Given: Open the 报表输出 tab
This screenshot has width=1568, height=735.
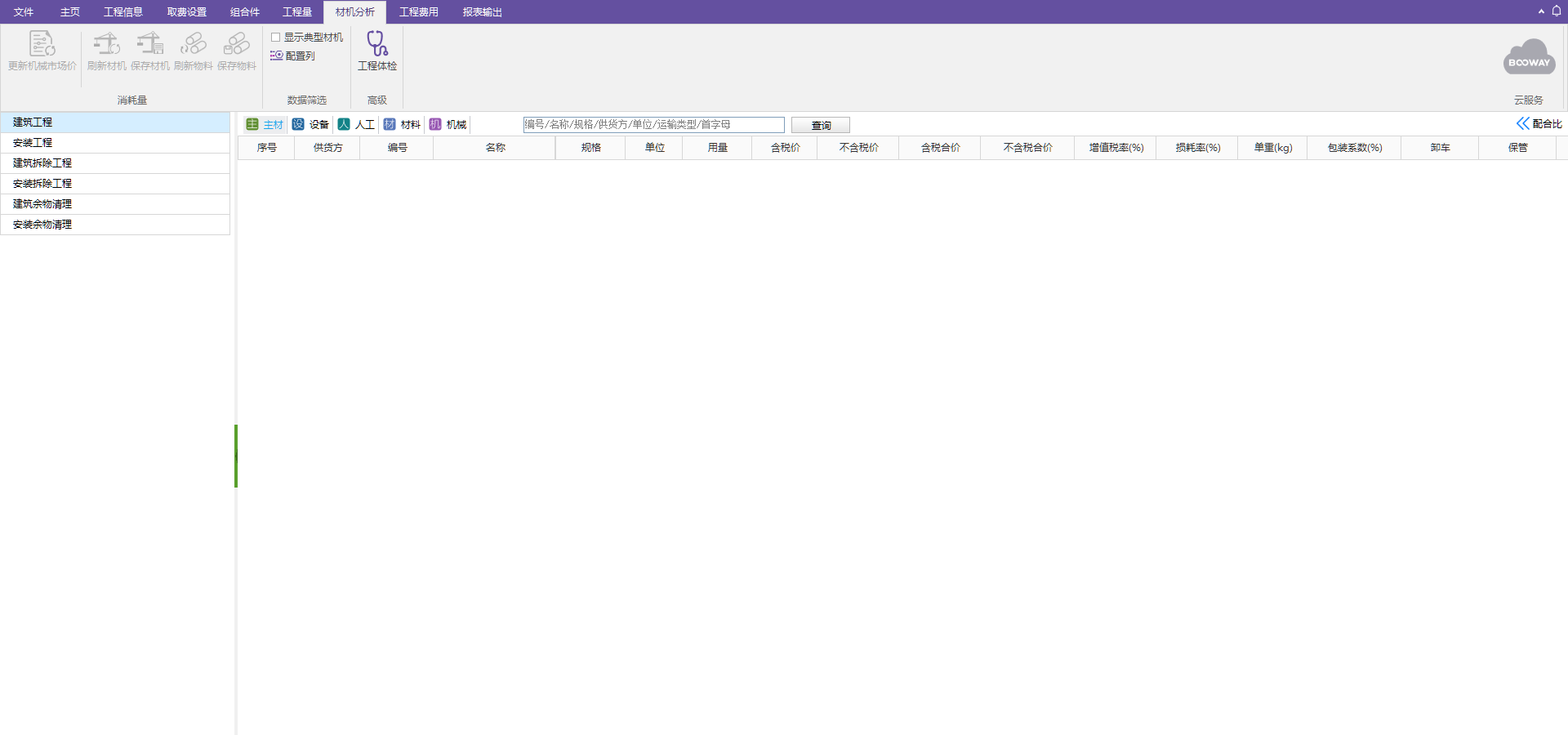Looking at the screenshot, I should click(x=483, y=12).
